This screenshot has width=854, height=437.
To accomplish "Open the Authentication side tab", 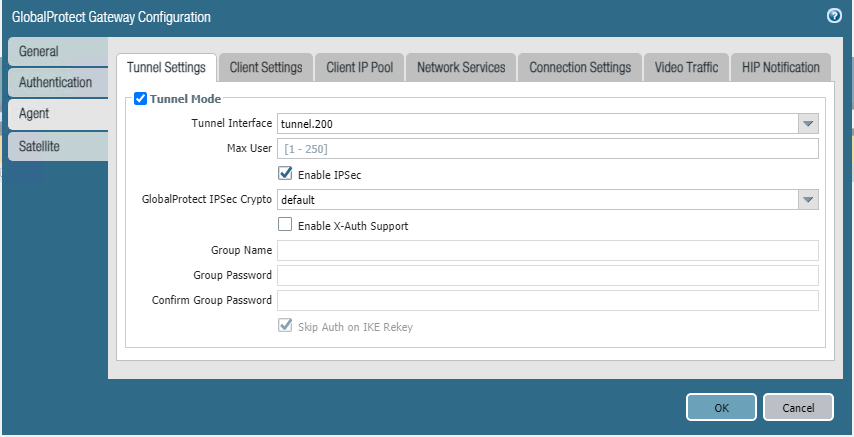I will pyautogui.click(x=58, y=83).
